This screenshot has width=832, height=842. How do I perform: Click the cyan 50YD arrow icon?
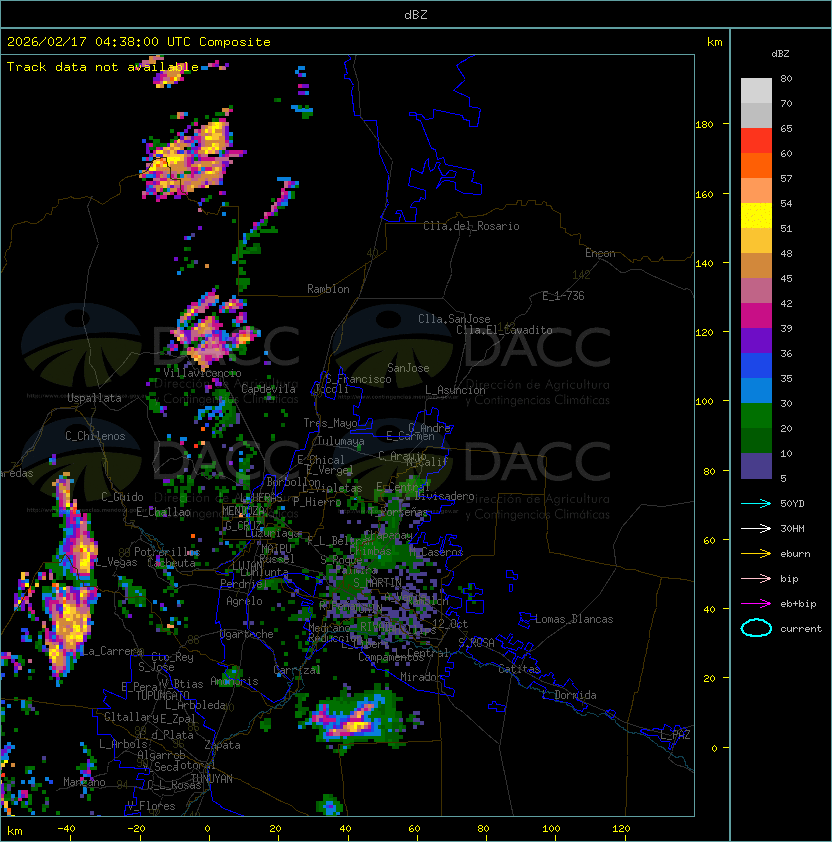pos(756,504)
